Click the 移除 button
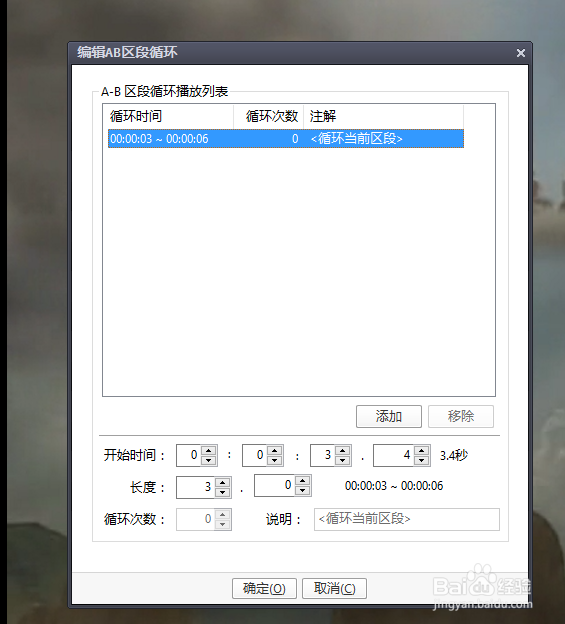Image resolution: width=565 pixels, height=624 pixels. tap(461, 416)
